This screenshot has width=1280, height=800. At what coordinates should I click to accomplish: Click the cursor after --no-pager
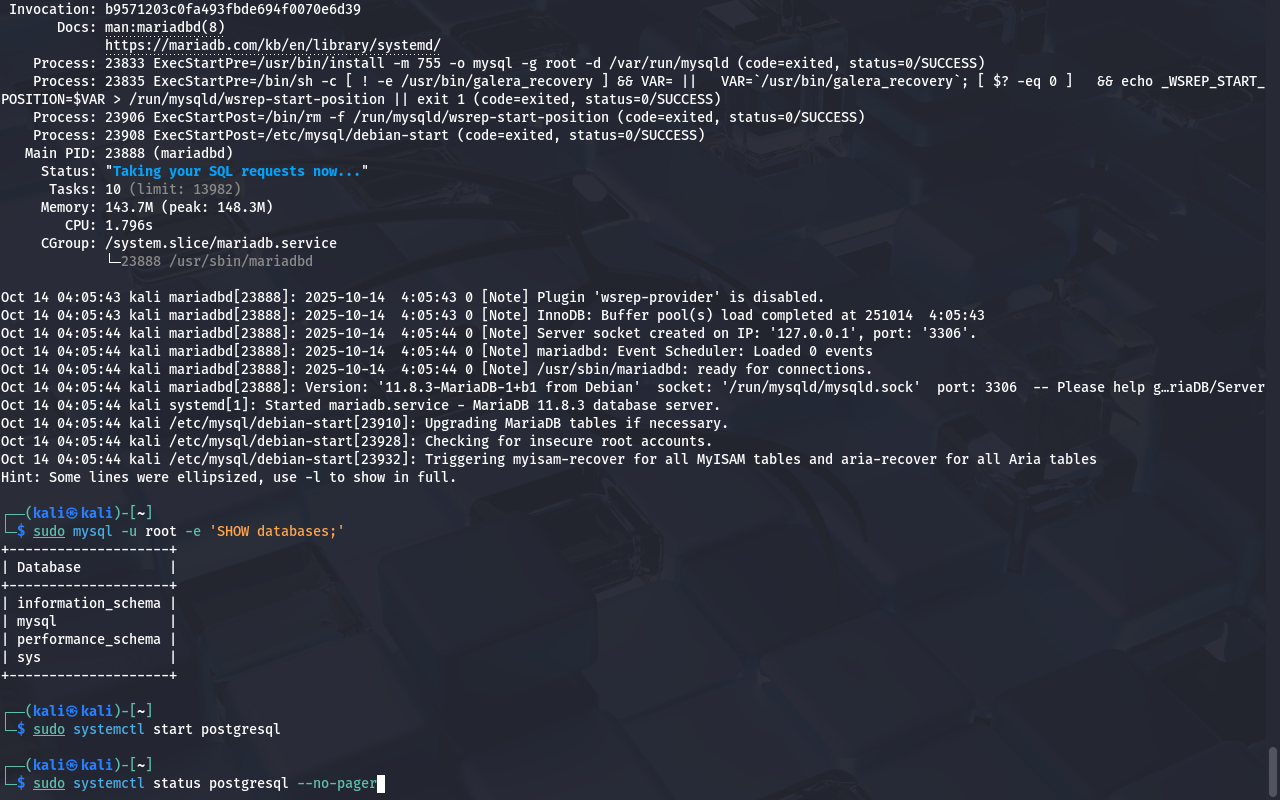(381, 783)
